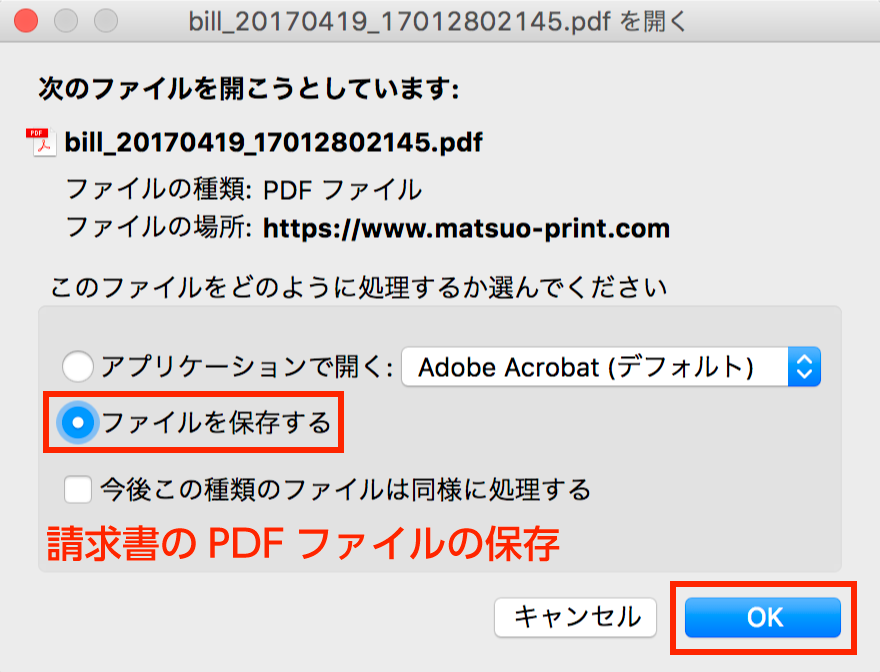Image resolution: width=880 pixels, height=672 pixels.
Task: Click the dialog title bar text
Action: click(x=438, y=21)
